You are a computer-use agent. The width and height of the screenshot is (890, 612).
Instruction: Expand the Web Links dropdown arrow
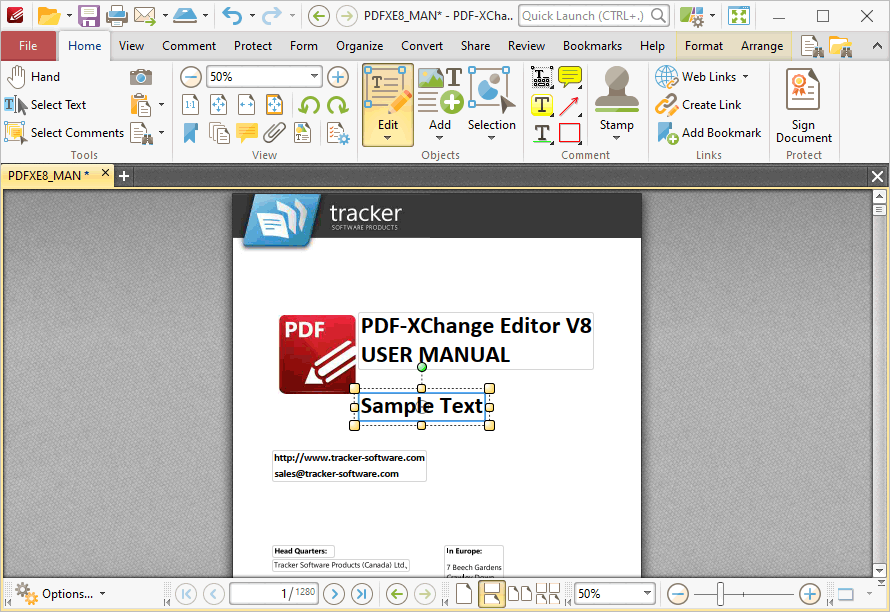click(745, 77)
